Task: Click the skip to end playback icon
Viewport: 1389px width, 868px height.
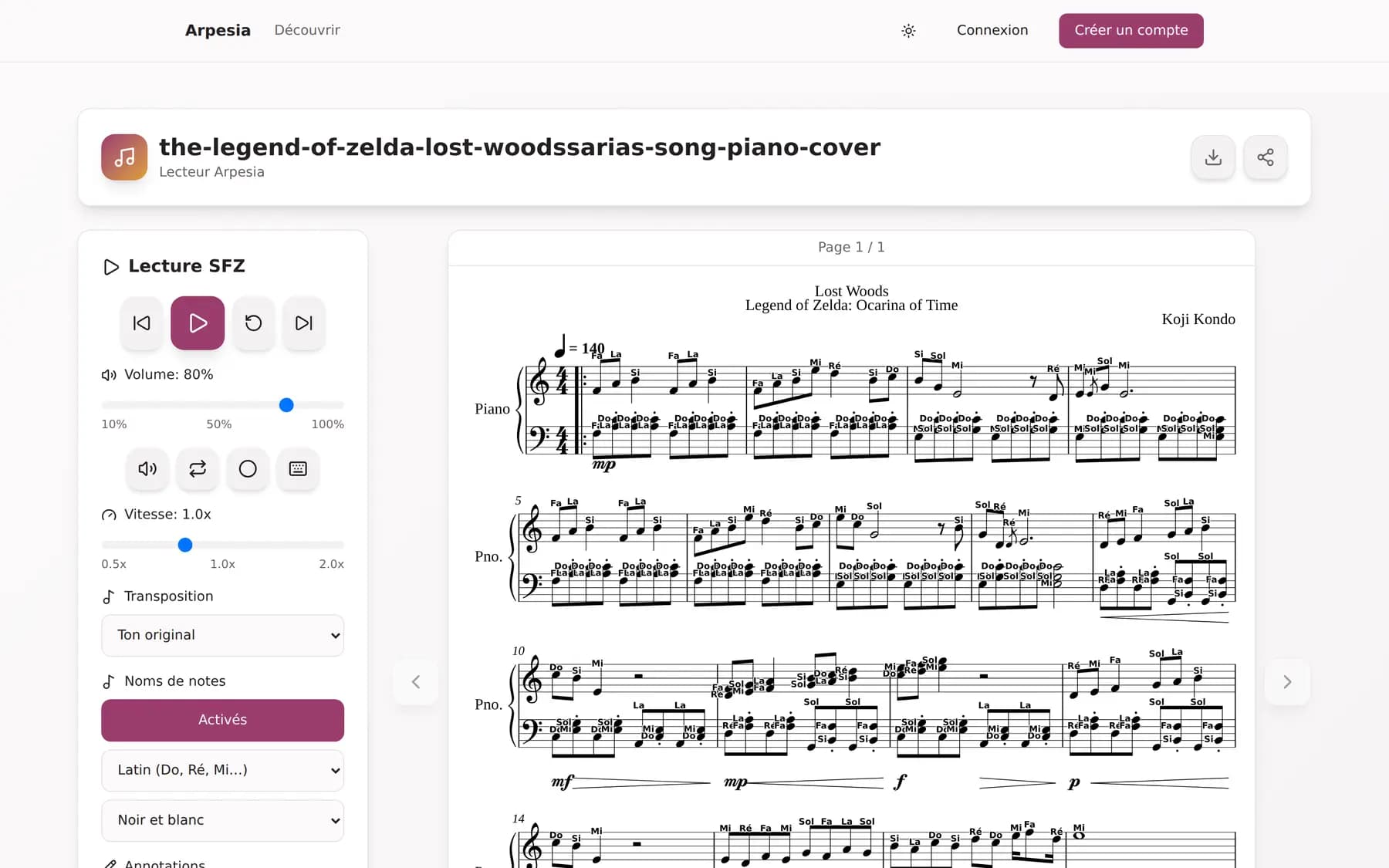Action: [304, 323]
